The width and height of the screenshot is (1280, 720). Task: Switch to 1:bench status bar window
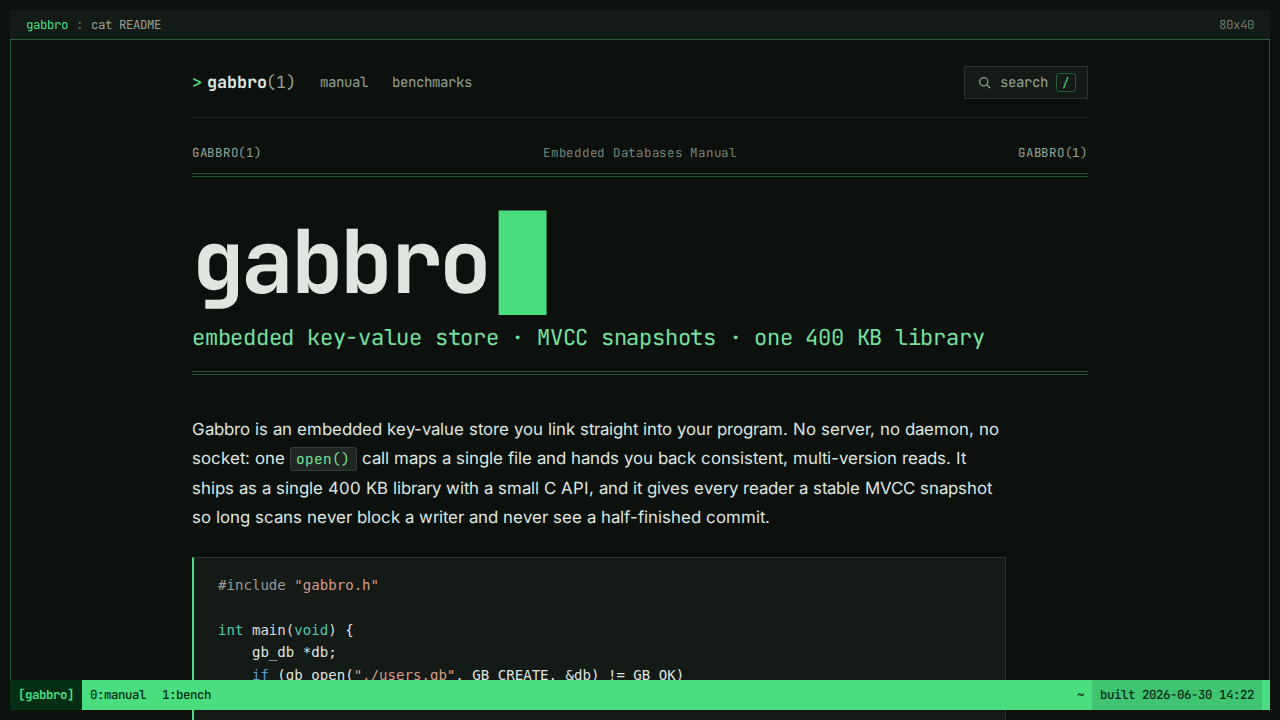click(x=187, y=695)
